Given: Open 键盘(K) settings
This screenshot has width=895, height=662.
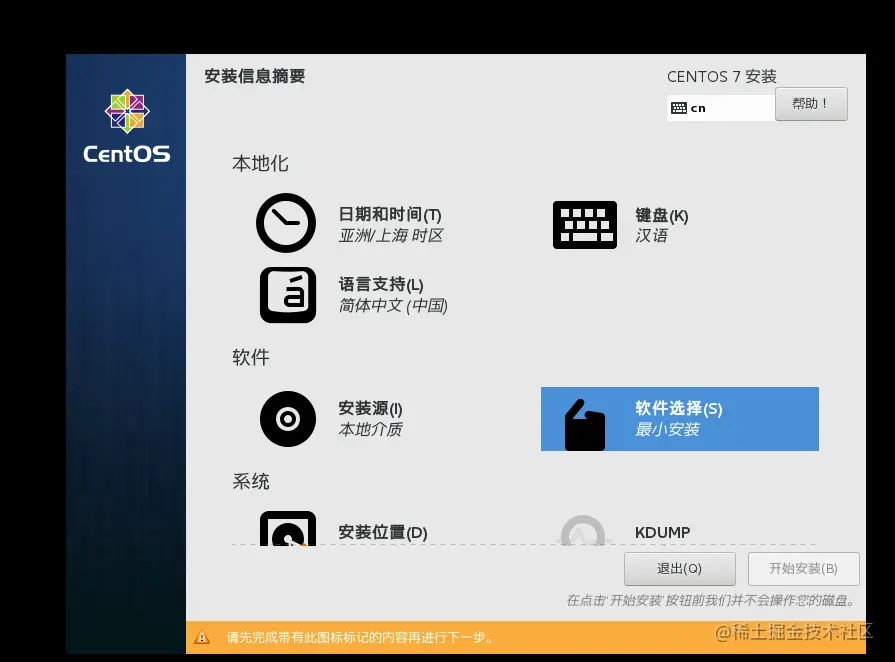Looking at the screenshot, I should 662,215.
